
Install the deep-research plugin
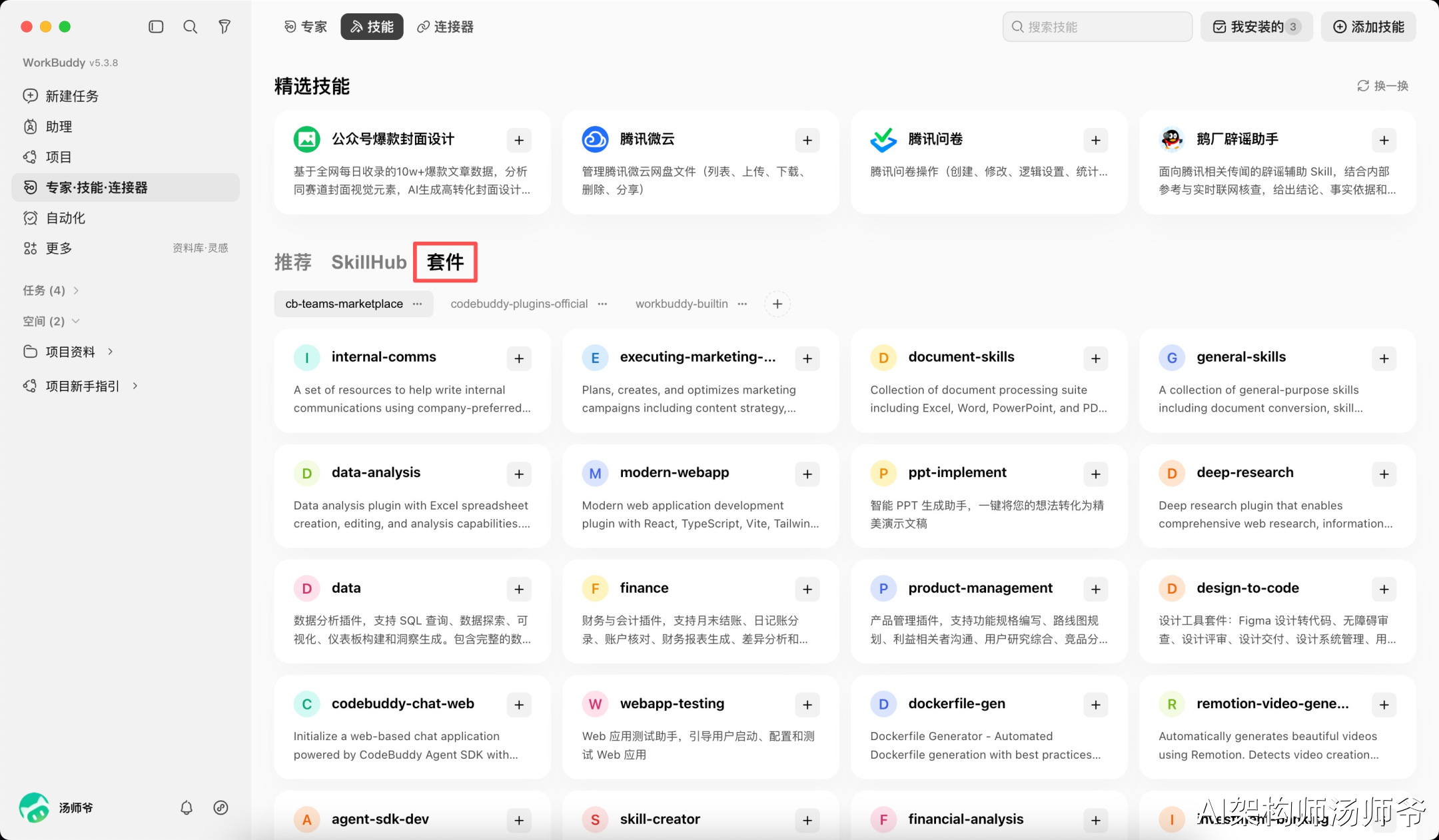1384,474
